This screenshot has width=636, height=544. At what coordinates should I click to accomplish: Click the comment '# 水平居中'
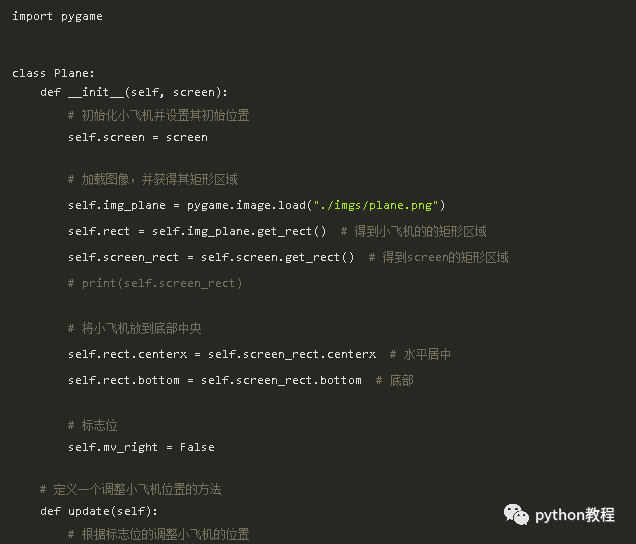click(420, 355)
